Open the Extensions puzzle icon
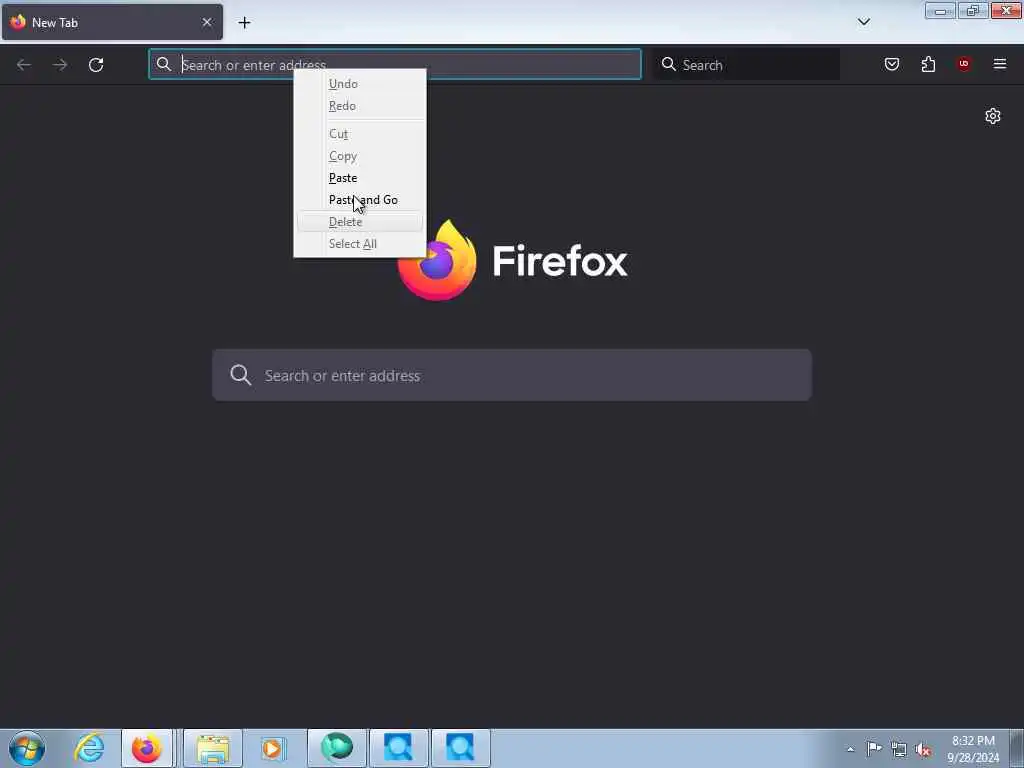The width and height of the screenshot is (1024, 768). point(928,64)
